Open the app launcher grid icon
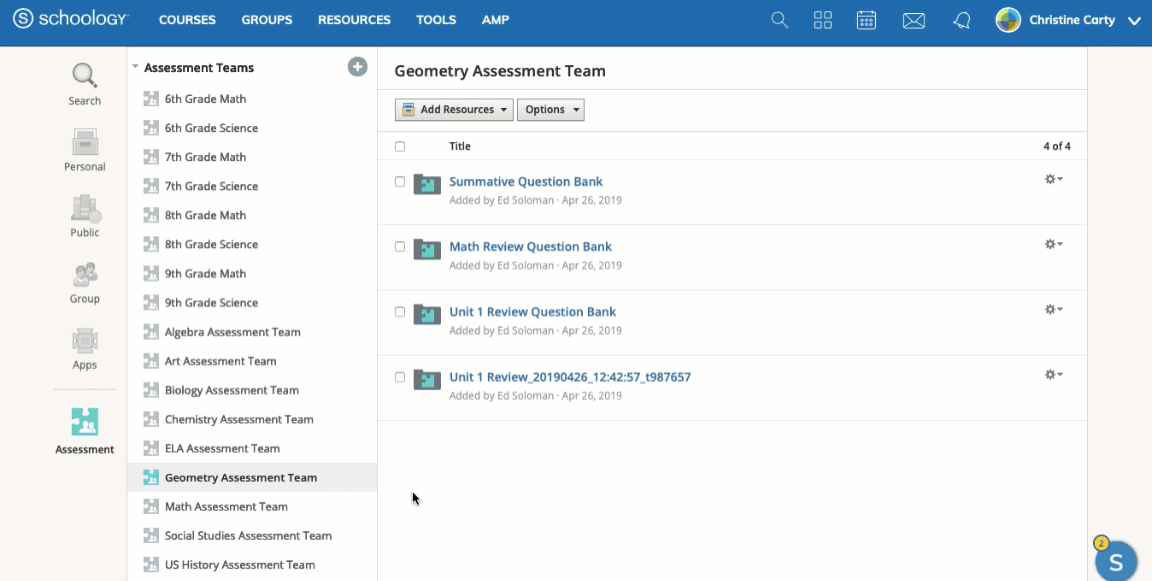Image resolution: width=1152 pixels, height=581 pixels. click(x=822, y=19)
